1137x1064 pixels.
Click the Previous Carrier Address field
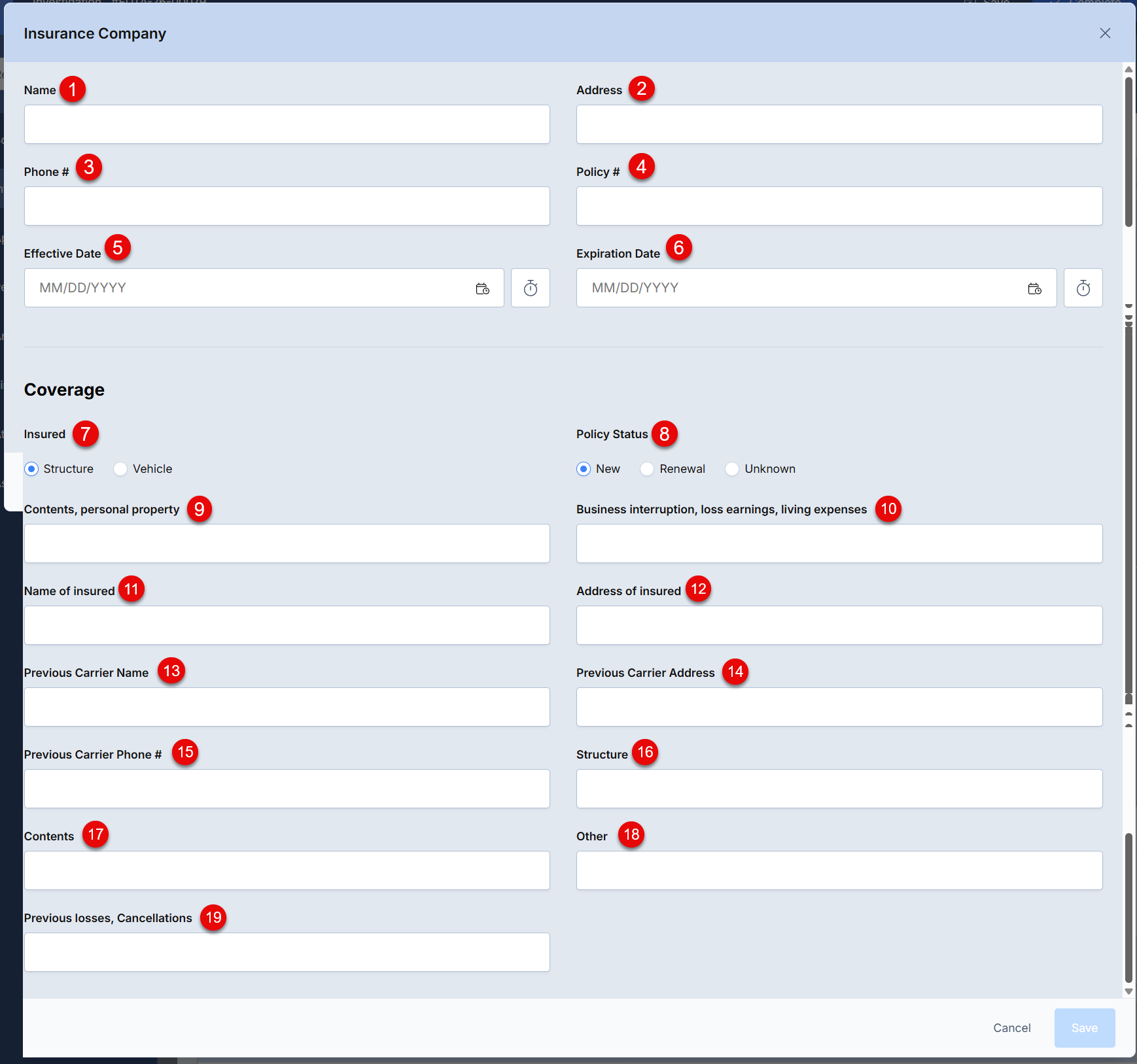[x=839, y=707]
